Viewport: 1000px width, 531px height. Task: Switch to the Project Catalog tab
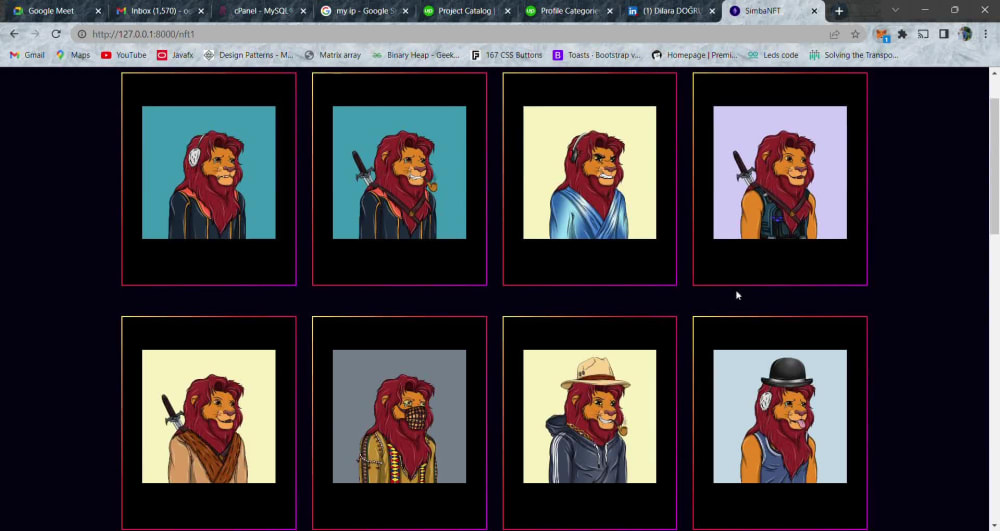pos(466,11)
